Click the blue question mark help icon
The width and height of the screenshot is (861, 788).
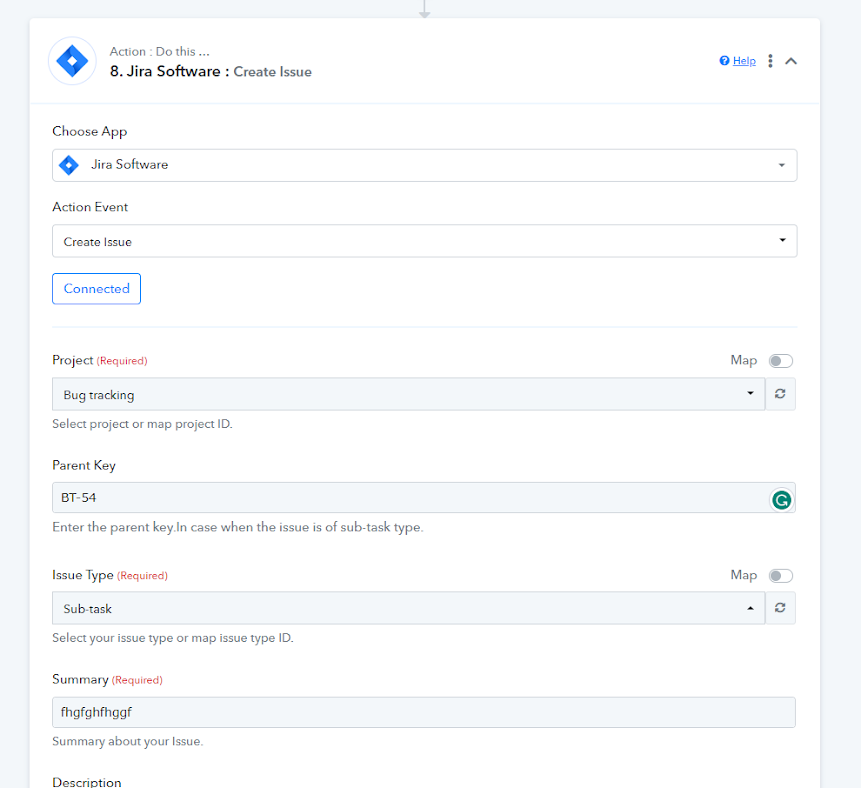(x=724, y=61)
